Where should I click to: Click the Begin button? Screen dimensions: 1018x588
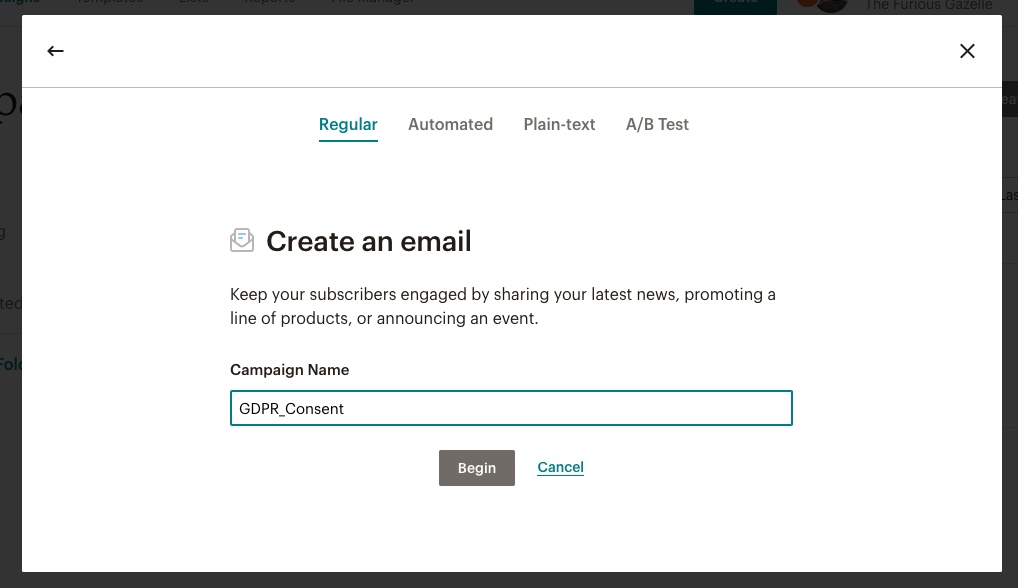point(477,468)
